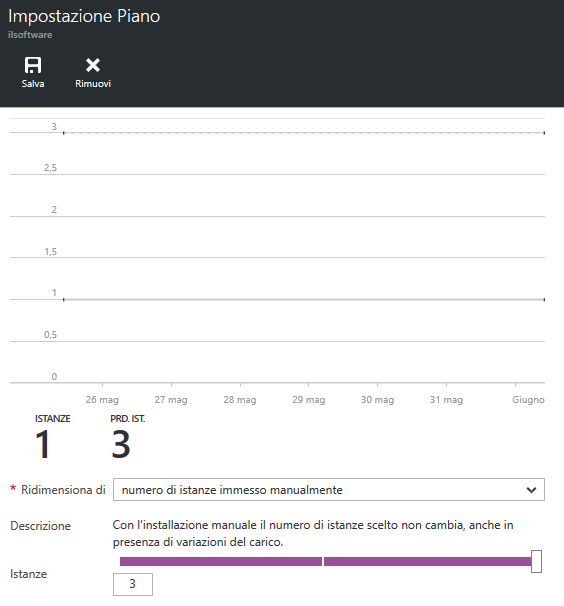Click the Descrizione label
The width and height of the screenshot is (564, 606).
point(40,526)
